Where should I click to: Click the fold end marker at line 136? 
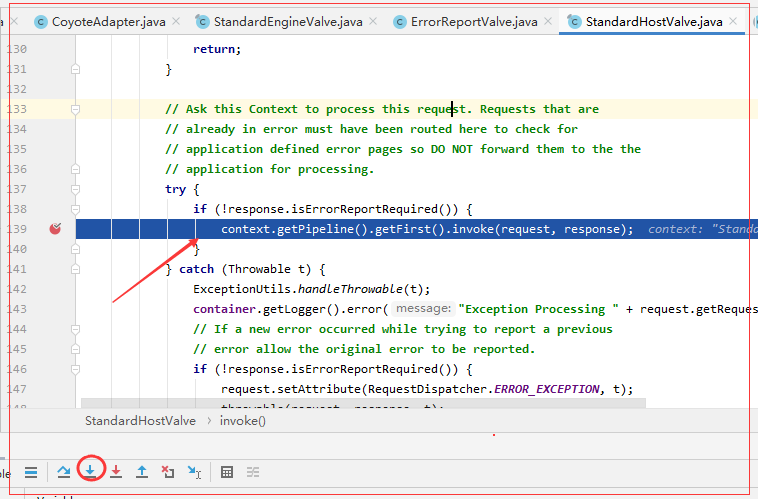(75, 169)
